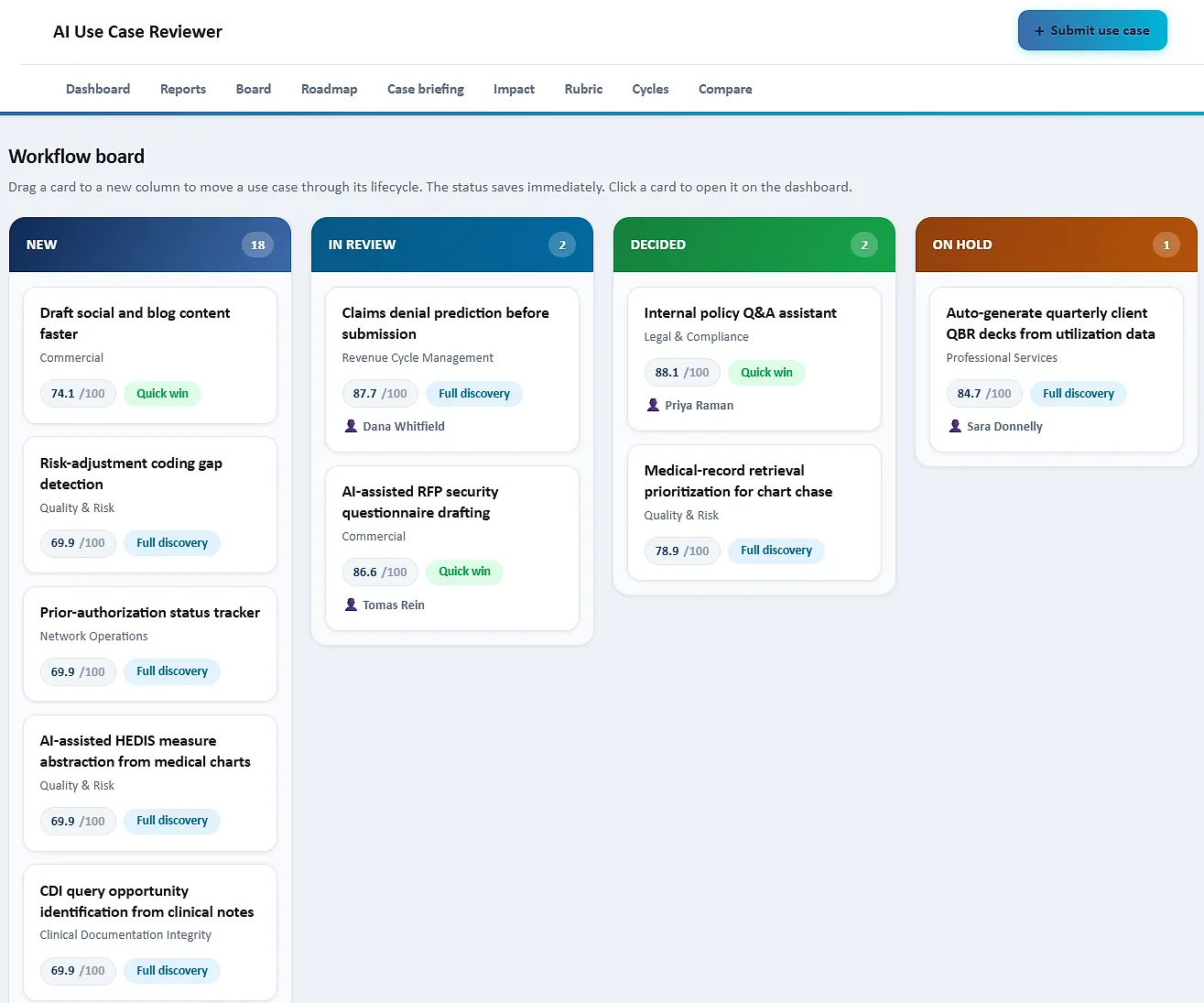Open Prior-authorization status tracker card
The image size is (1204, 1003).
point(150,644)
